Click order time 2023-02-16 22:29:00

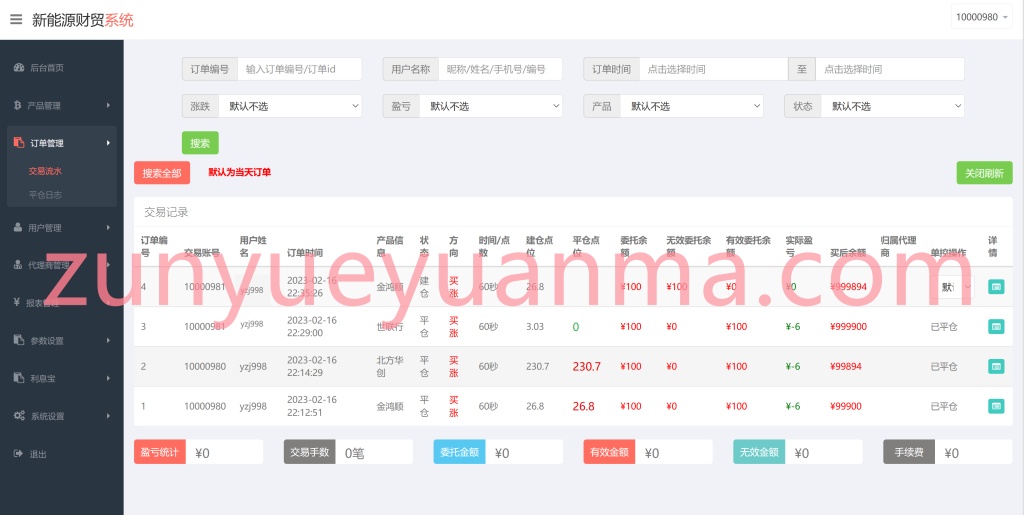pyautogui.click(x=312, y=326)
